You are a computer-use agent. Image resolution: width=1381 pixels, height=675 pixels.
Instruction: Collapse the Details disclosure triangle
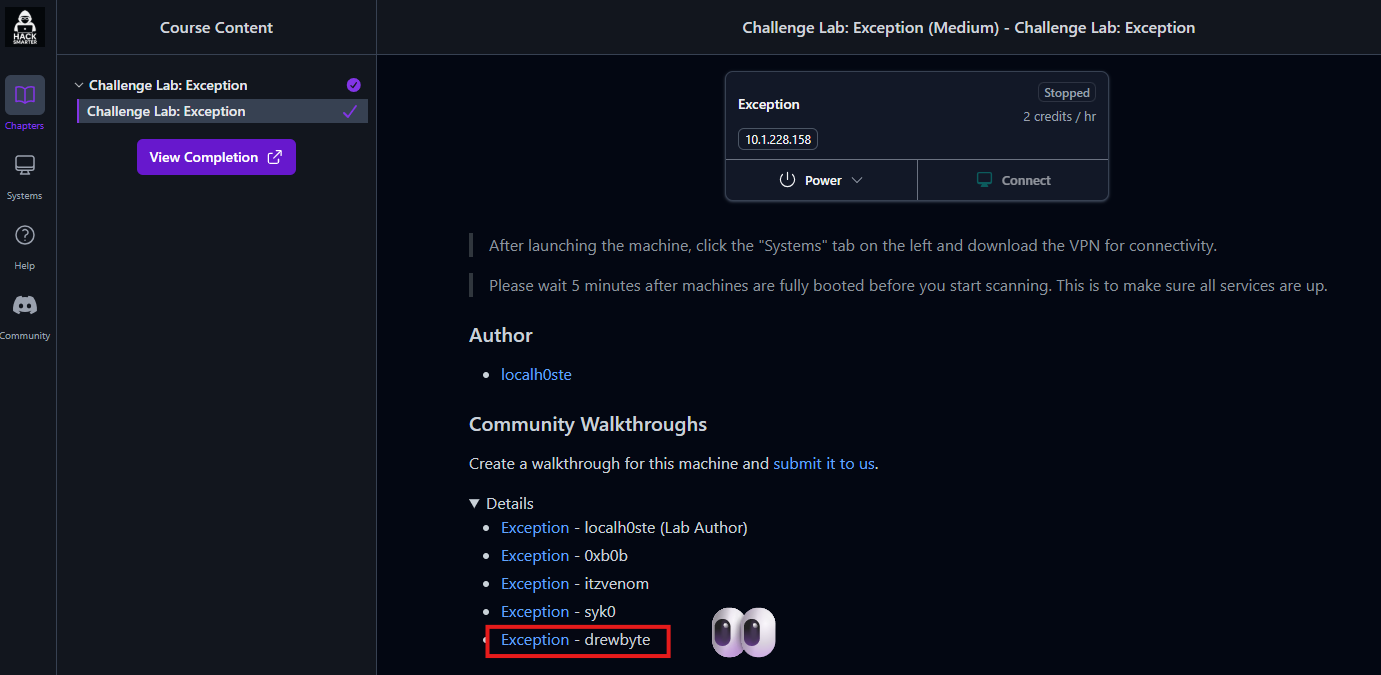tap(475, 504)
